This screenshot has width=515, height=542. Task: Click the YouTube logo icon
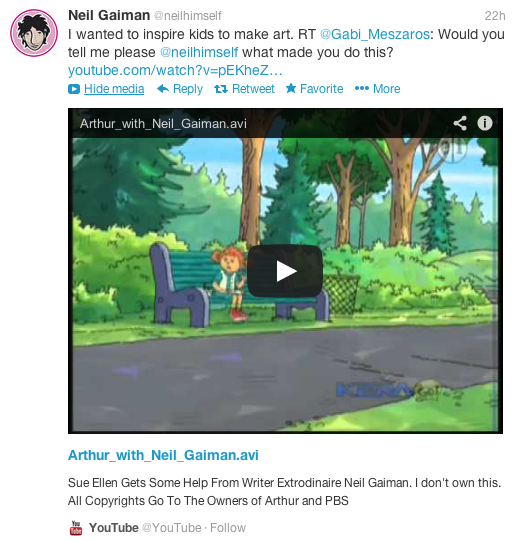point(76,528)
